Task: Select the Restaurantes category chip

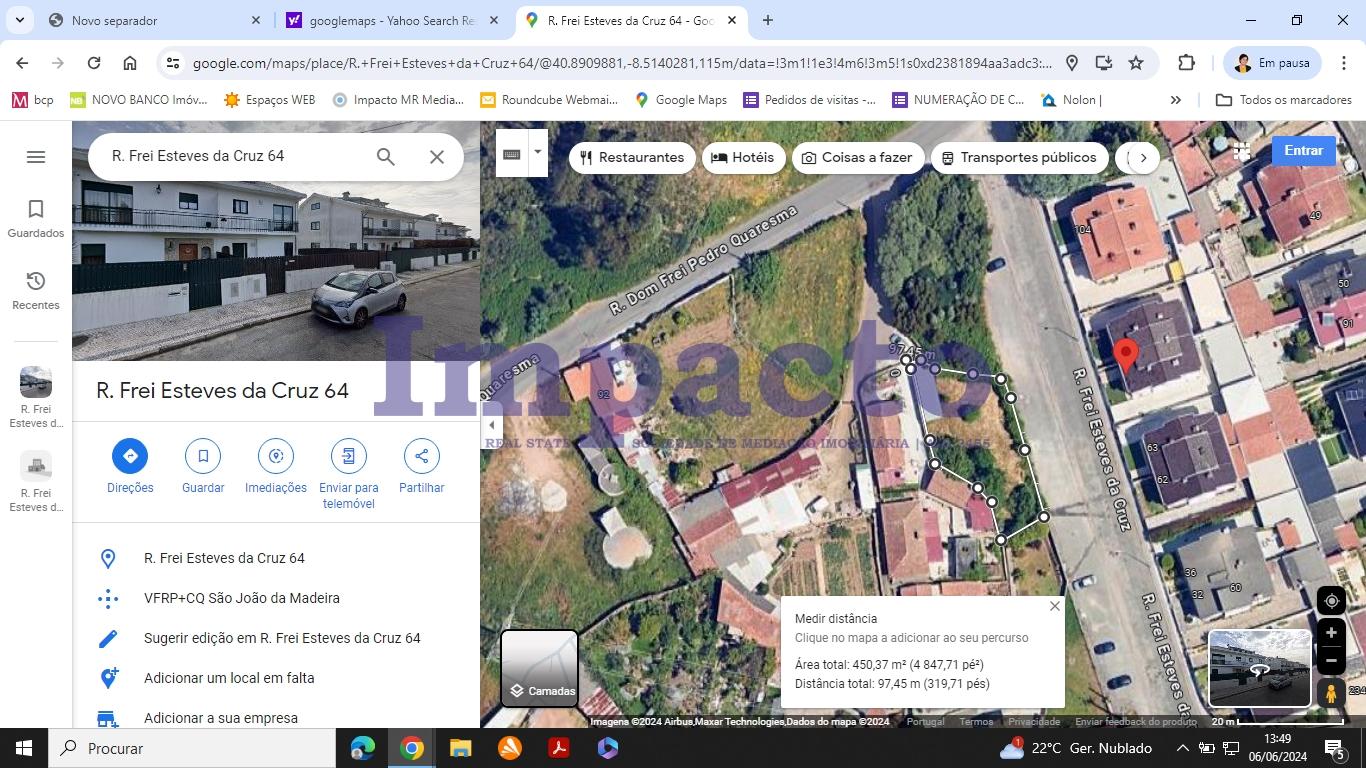Action: (632, 158)
